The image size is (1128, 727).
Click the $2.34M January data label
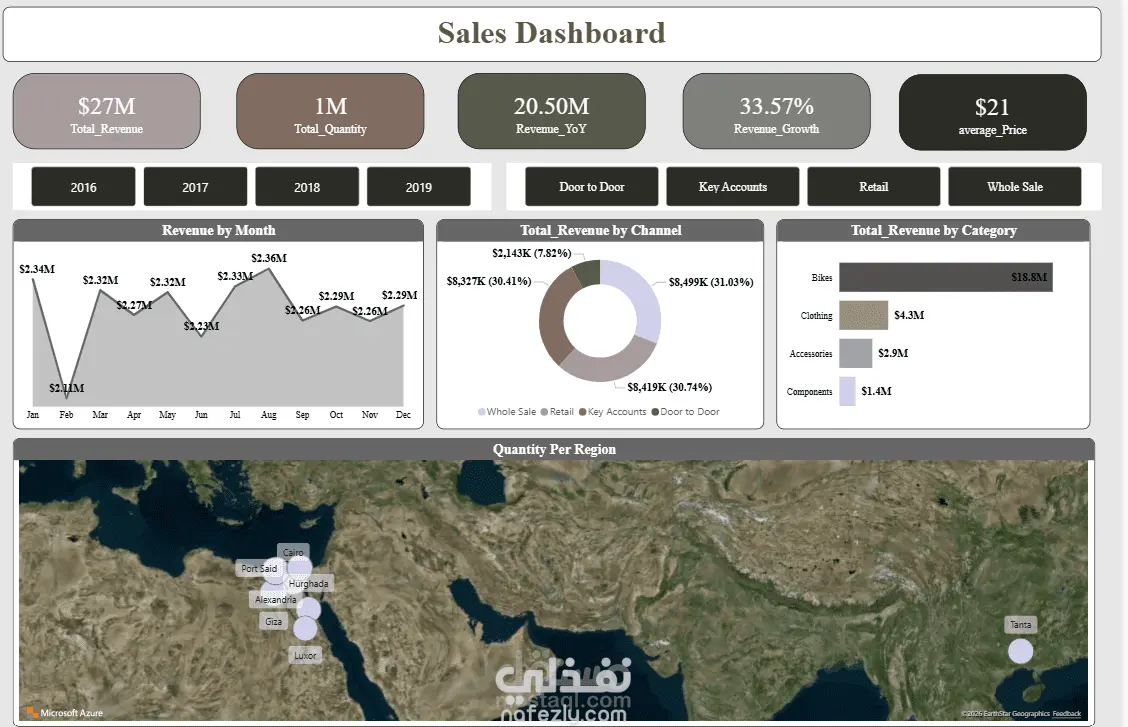click(x=37, y=269)
